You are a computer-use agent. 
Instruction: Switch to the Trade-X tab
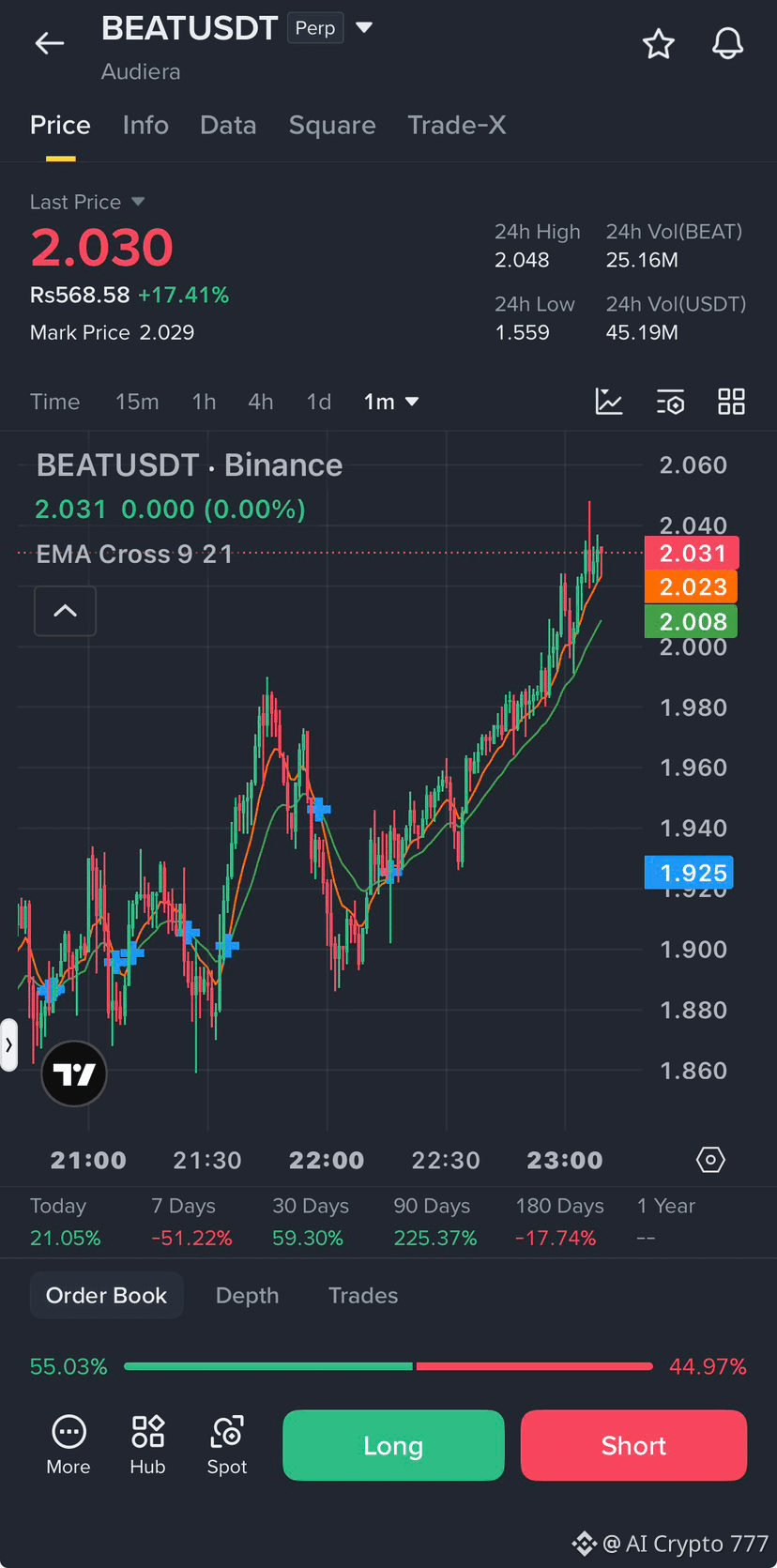pos(457,125)
